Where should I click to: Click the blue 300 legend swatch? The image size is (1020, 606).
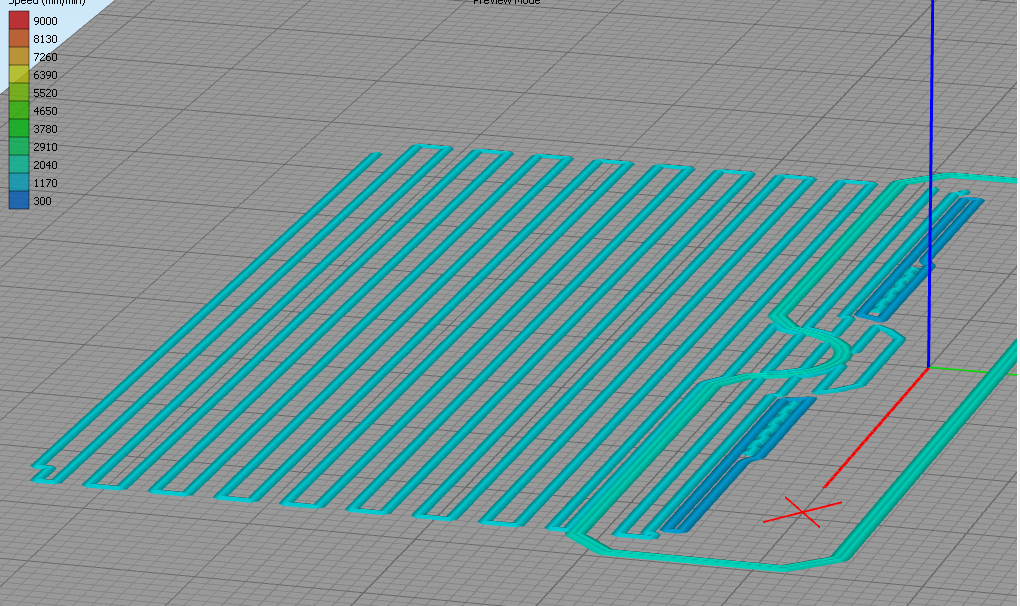coord(19,201)
